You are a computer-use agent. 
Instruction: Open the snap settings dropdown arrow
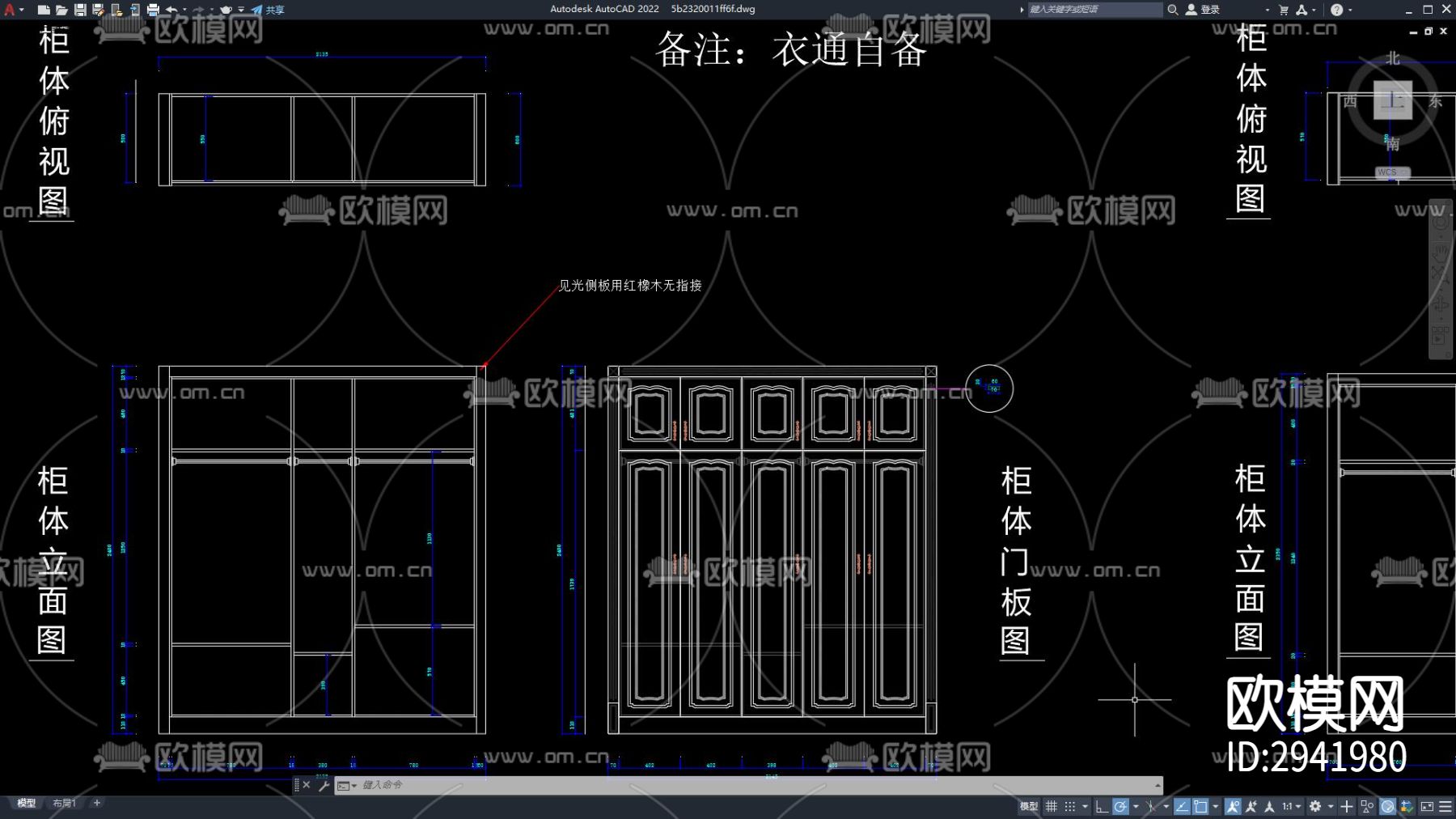pos(1086,807)
